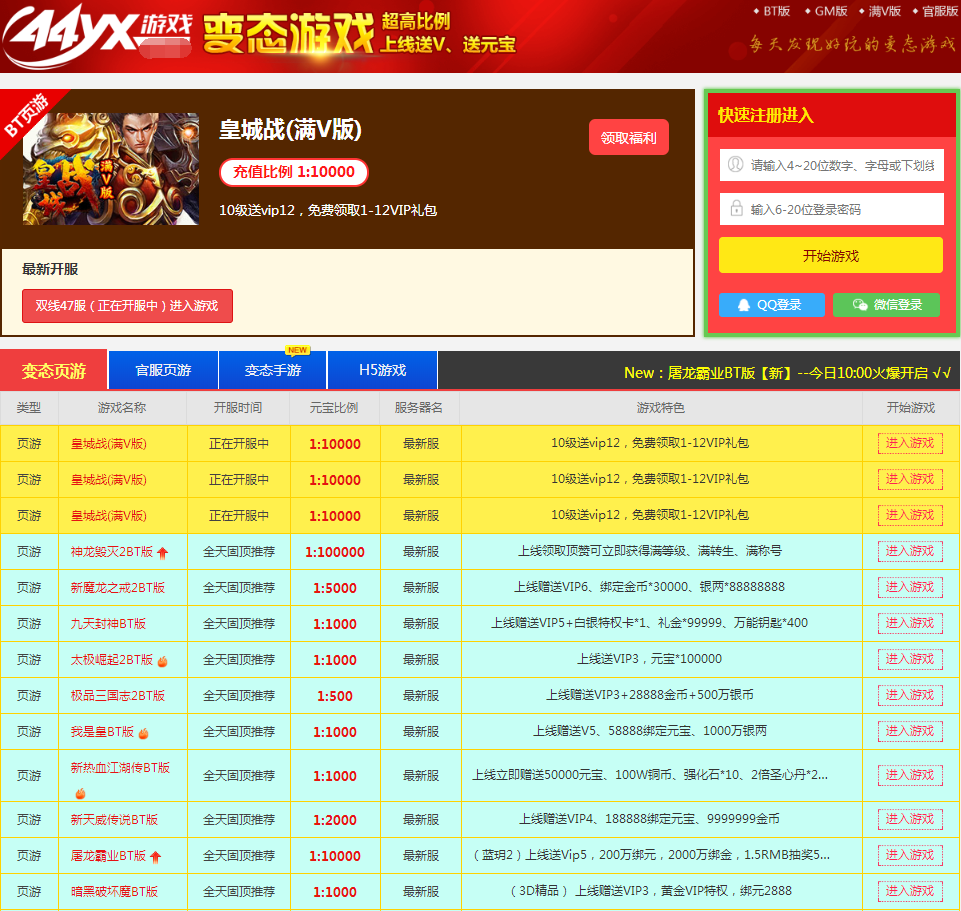Click 双线47服 进入游戏 server button
Viewport: 961px width, 911px height.
(127, 306)
